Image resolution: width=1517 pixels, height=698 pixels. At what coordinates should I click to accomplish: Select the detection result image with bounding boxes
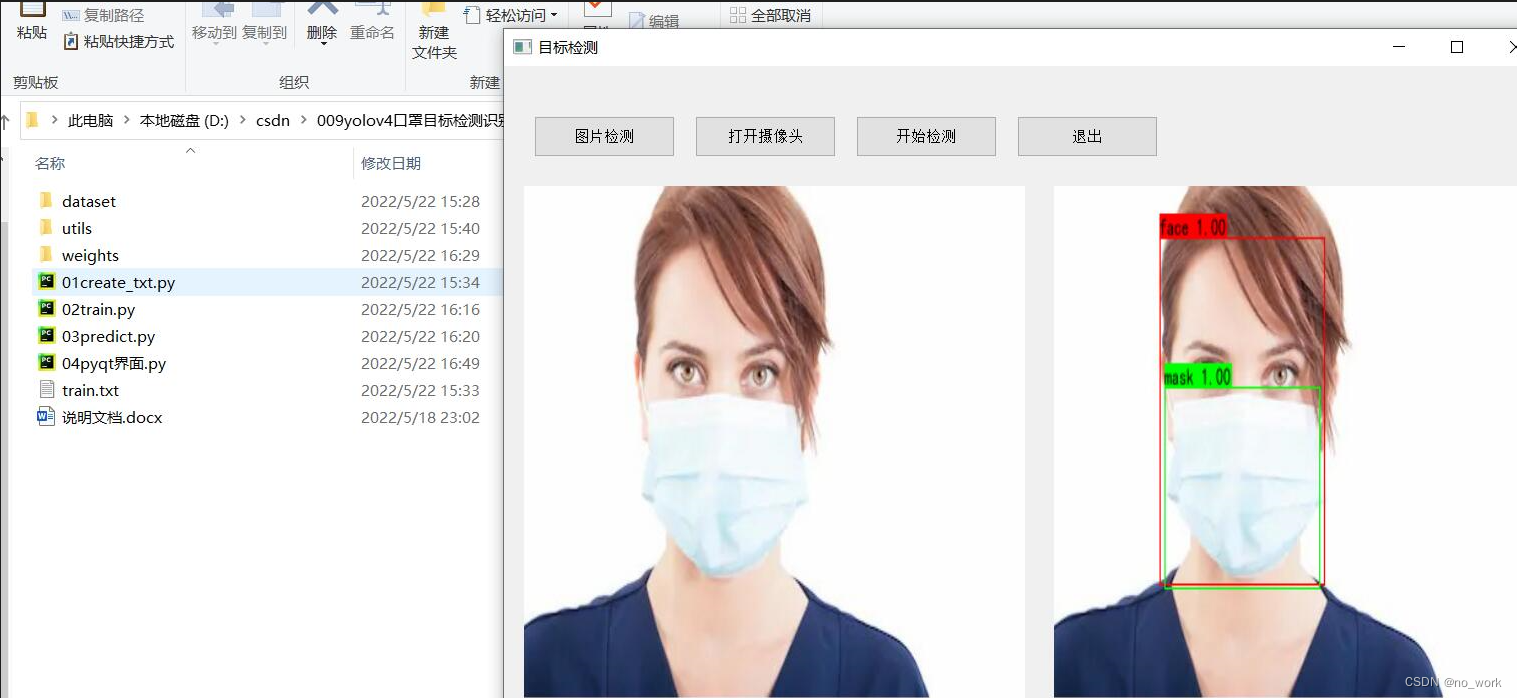tap(1285, 441)
